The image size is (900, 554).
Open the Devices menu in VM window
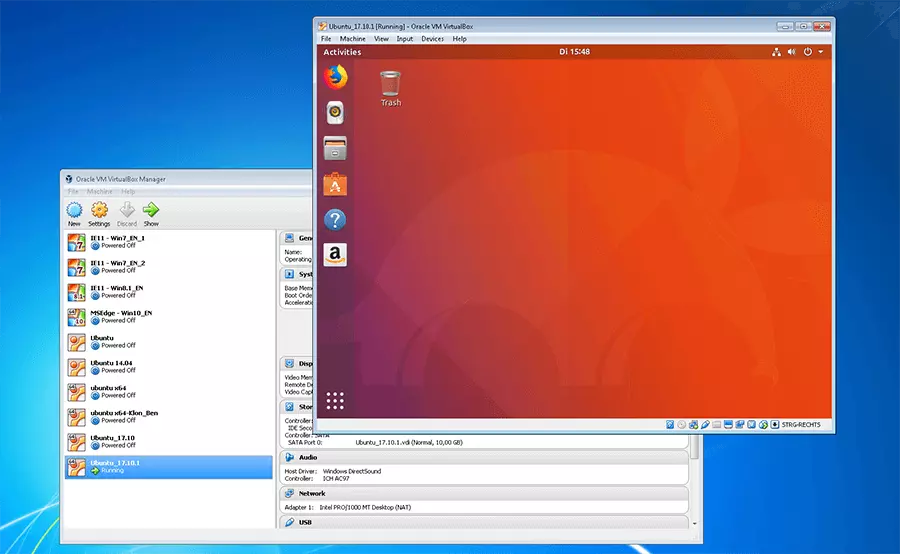click(432, 39)
